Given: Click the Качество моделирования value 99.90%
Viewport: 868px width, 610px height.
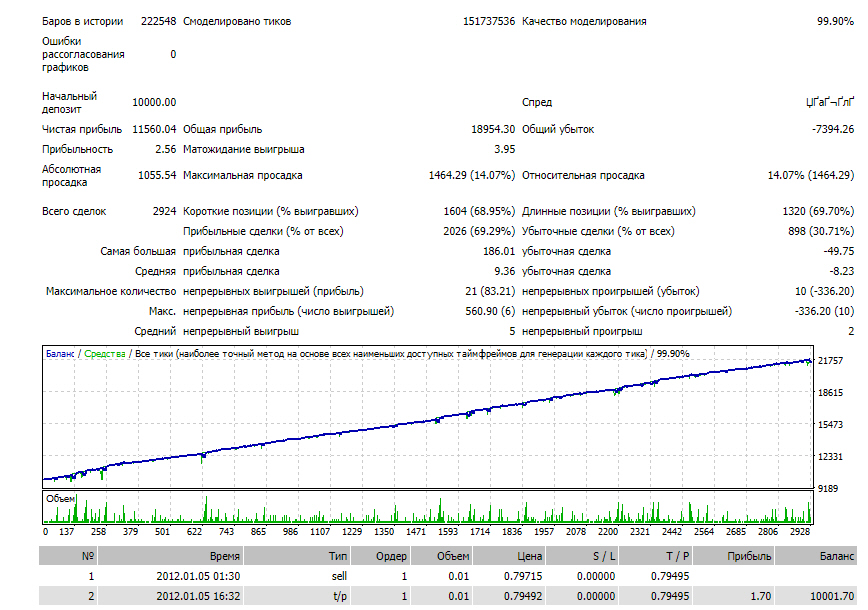Looking at the screenshot, I should click(x=835, y=21).
